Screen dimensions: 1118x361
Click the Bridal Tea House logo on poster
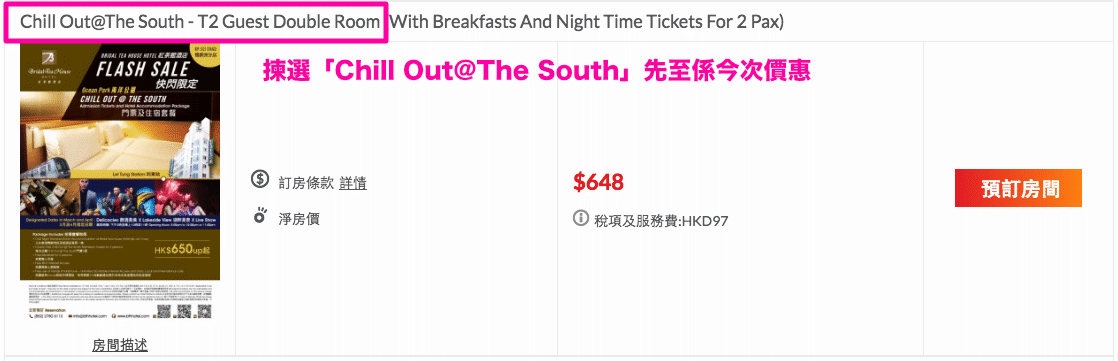(x=49, y=66)
